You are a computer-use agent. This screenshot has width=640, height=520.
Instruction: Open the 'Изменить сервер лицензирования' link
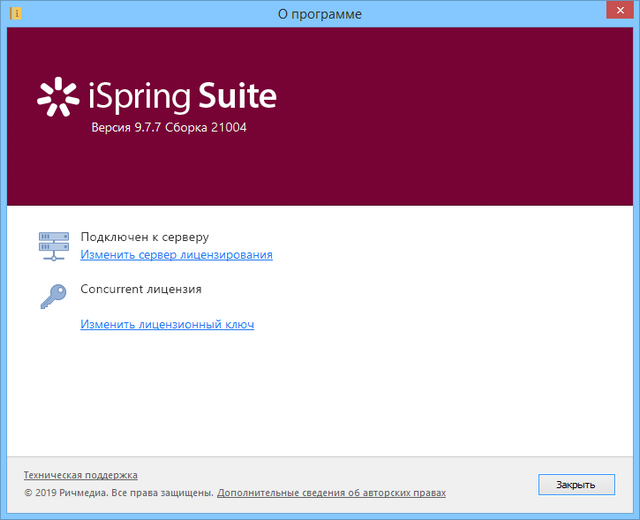coord(177,255)
